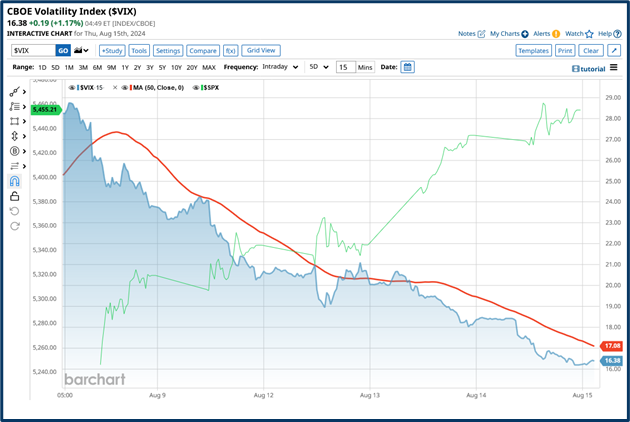Viewport: 630px width, 422px height.
Task: Select the 5Y range
Action: pos(162,68)
